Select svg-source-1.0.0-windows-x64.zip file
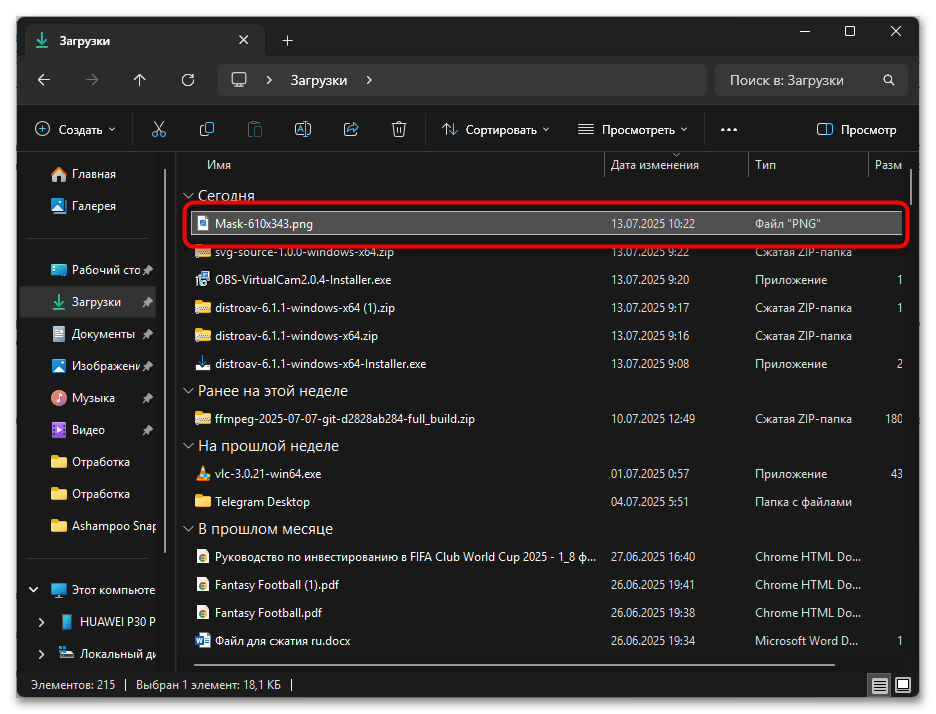Image resolution: width=936 pixels, height=714 pixels. coord(546,253)
